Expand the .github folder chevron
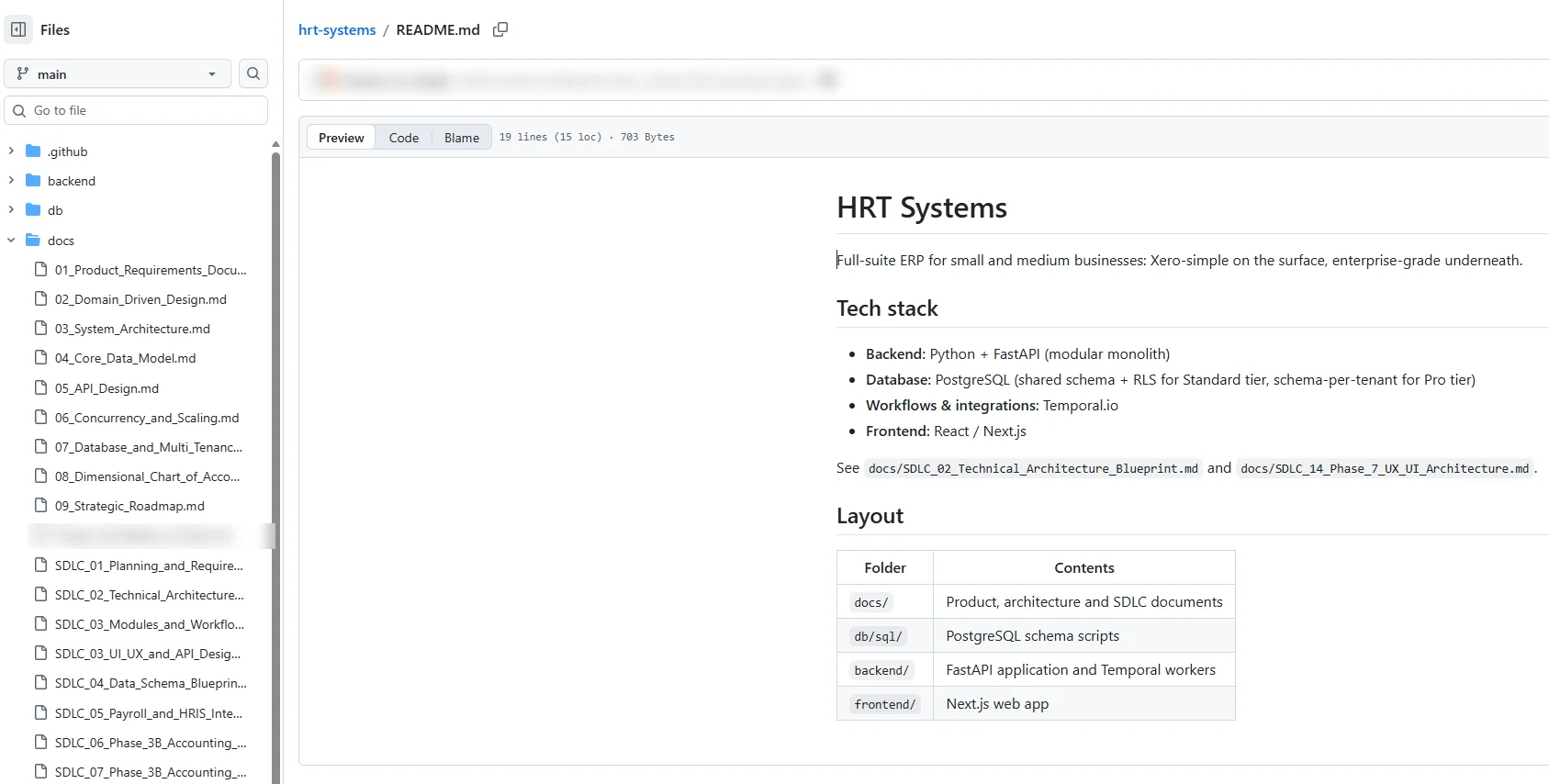This screenshot has width=1549, height=784. click(11, 151)
